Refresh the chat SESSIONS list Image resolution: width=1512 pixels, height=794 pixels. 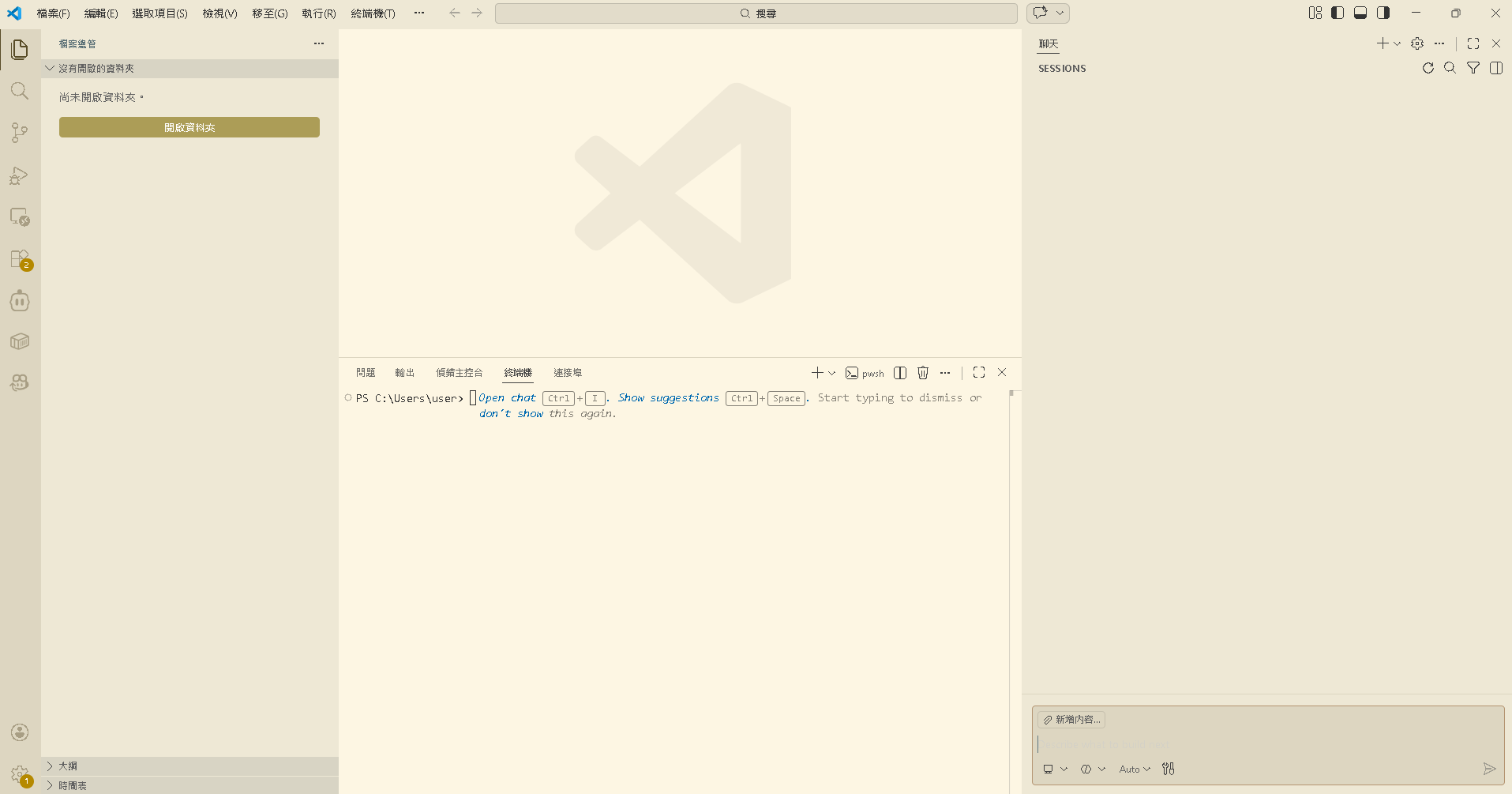point(1428,68)
